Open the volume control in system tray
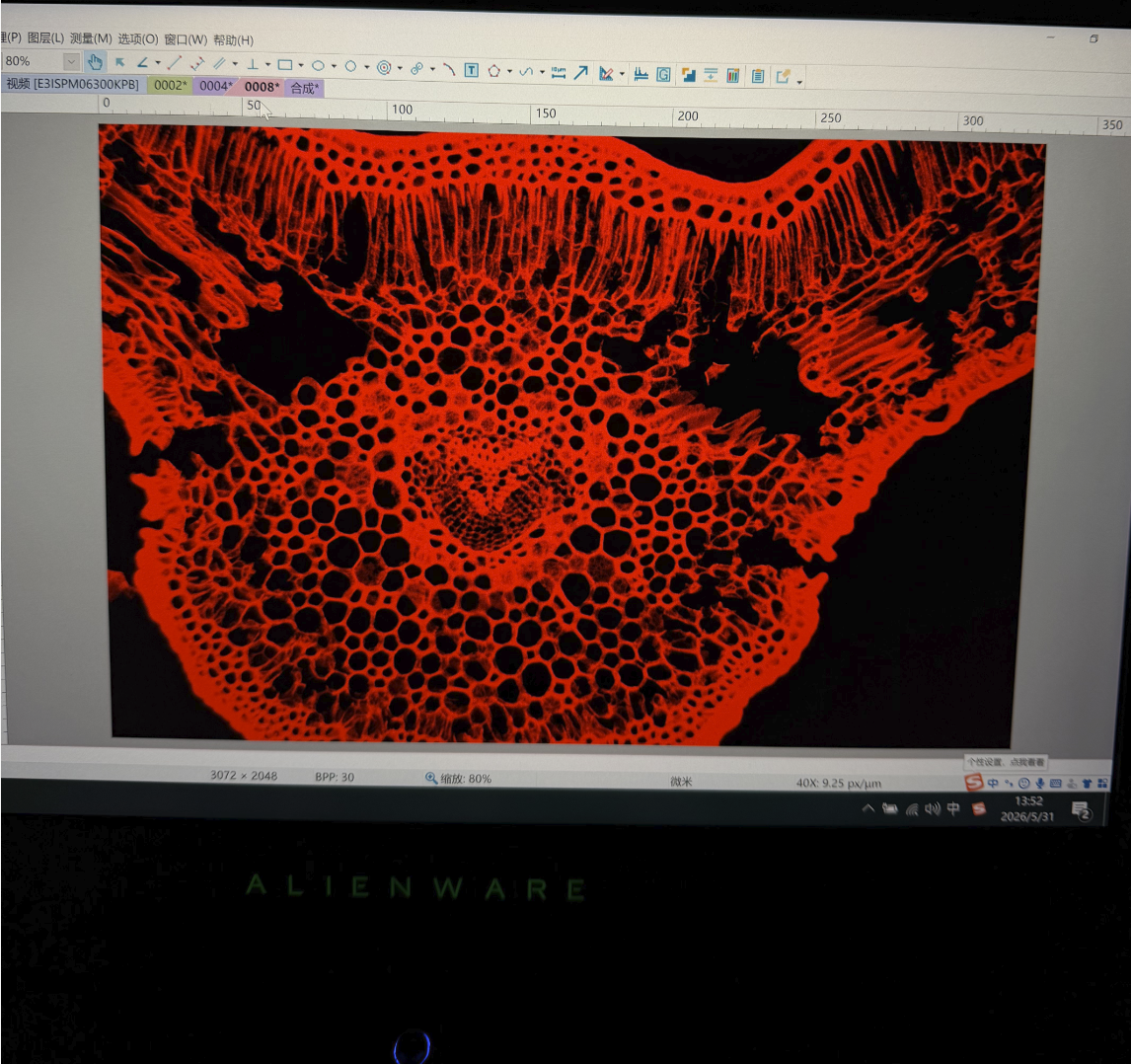 [x=933, y=808]
